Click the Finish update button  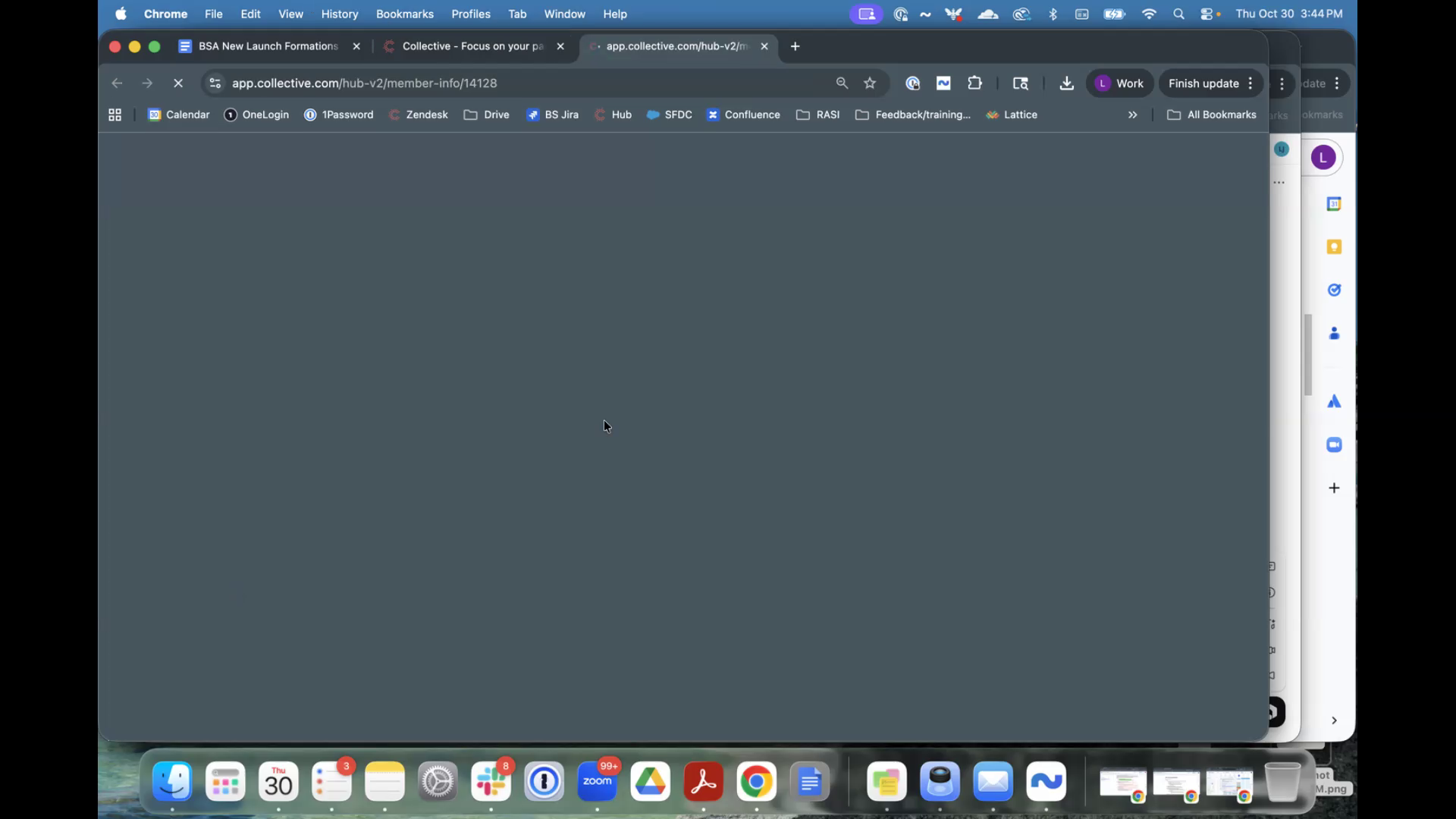click(1203, 83)
